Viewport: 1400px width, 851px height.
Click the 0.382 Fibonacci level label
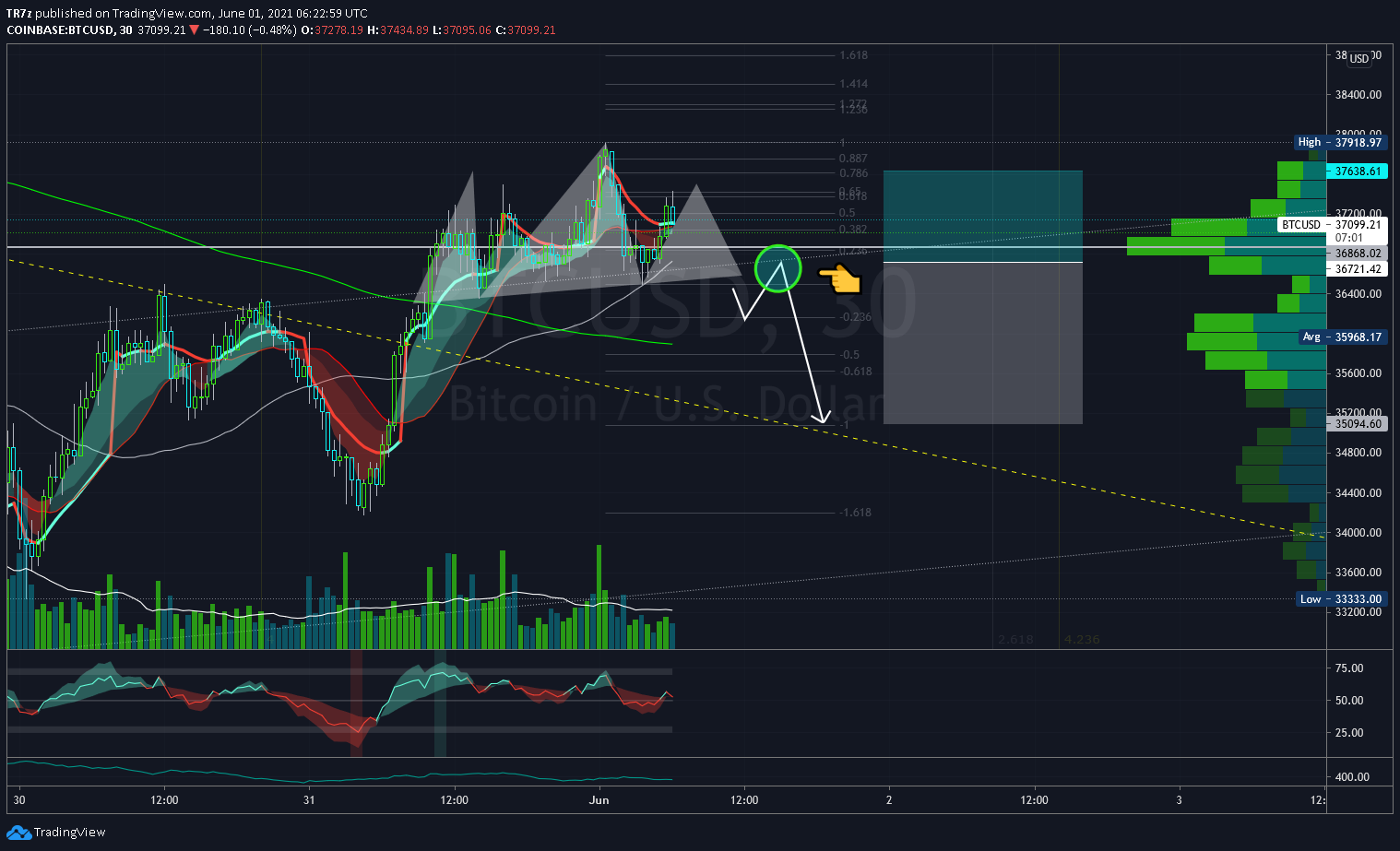click(x=853, y=230)
